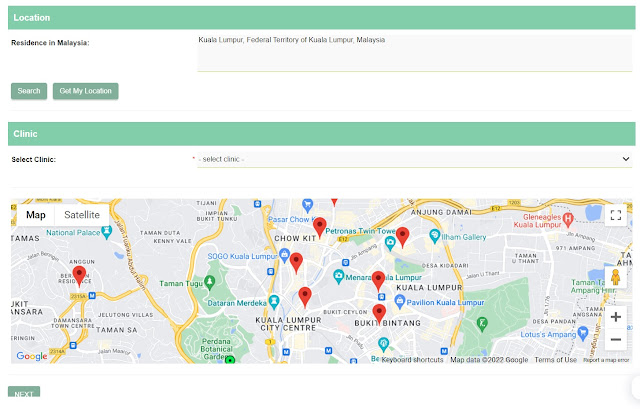The height and width of the screenshot is (409, 640).
Task: Zoom out on the map
Action: (616, 340)
